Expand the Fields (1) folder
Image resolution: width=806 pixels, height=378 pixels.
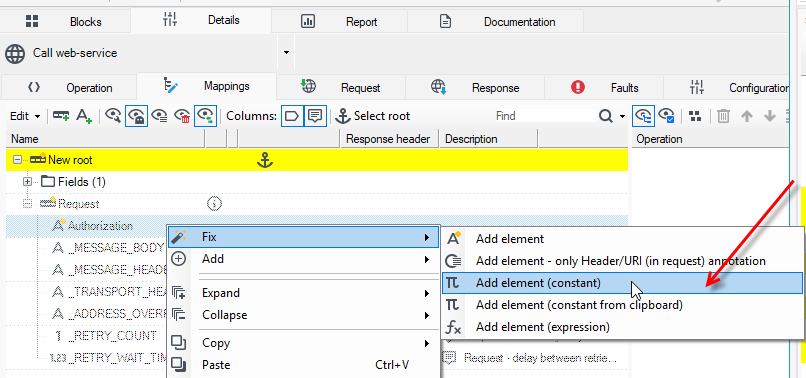(28, 182)
